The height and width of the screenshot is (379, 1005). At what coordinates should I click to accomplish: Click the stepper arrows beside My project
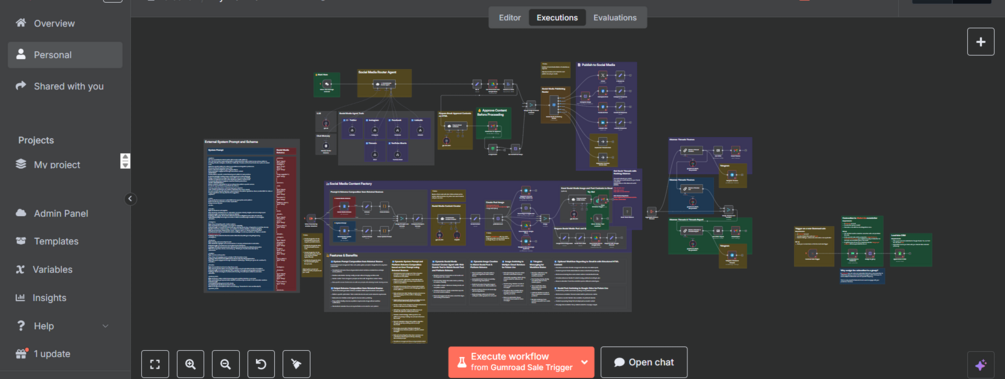pos(126,161)
